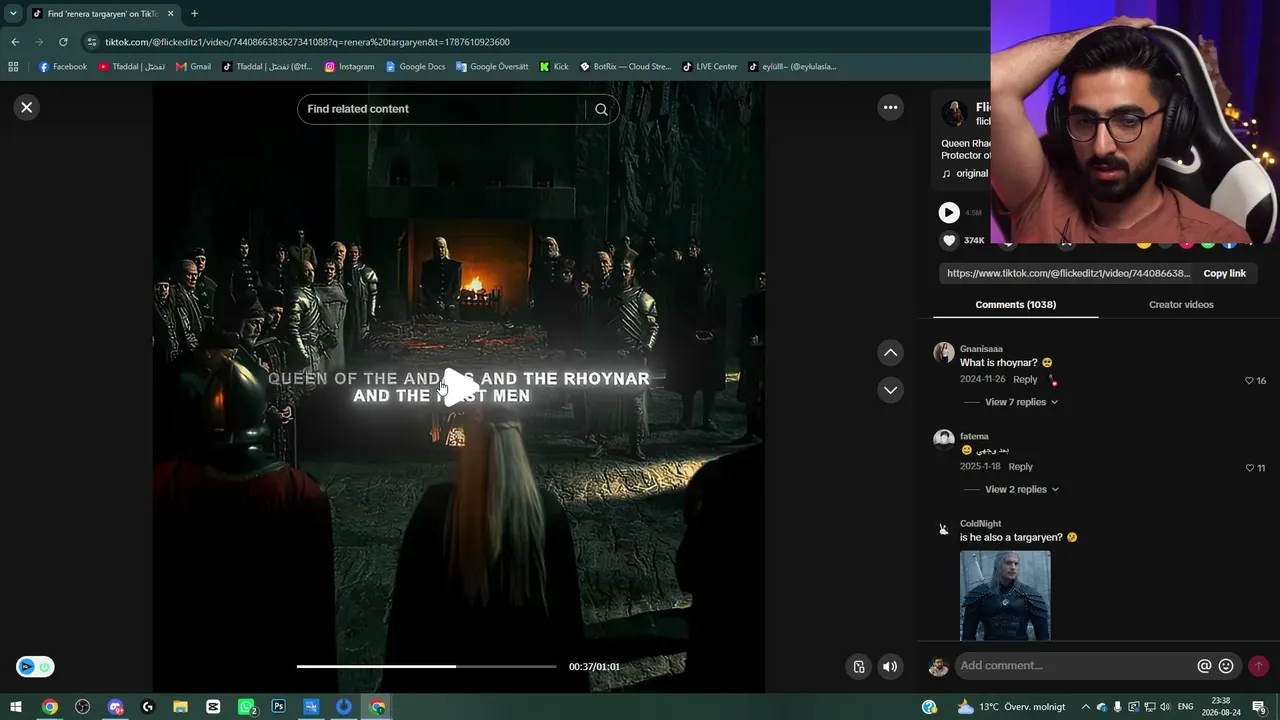Open the BotRix bookmark
Image resolution: width=1280 pixels, height=720 pixels.
pos(625,67)
